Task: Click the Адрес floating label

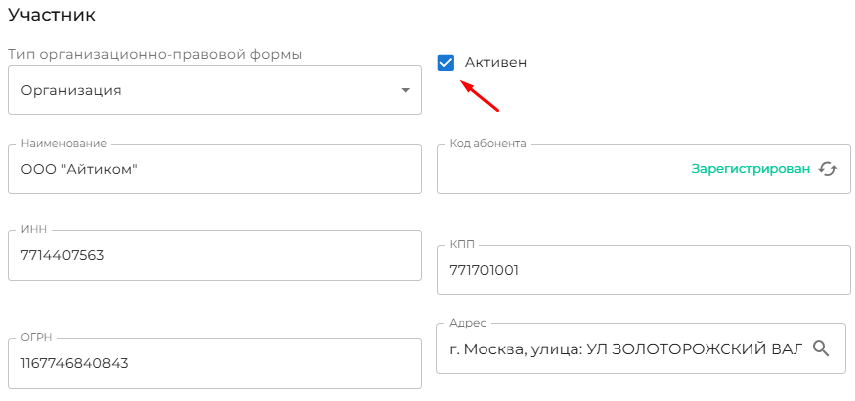Action: click(x=468, y=322)
